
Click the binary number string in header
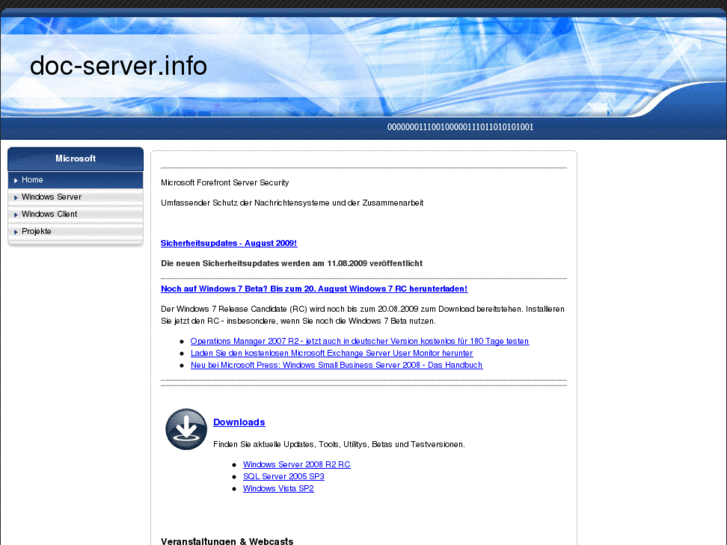coord(460,127)
